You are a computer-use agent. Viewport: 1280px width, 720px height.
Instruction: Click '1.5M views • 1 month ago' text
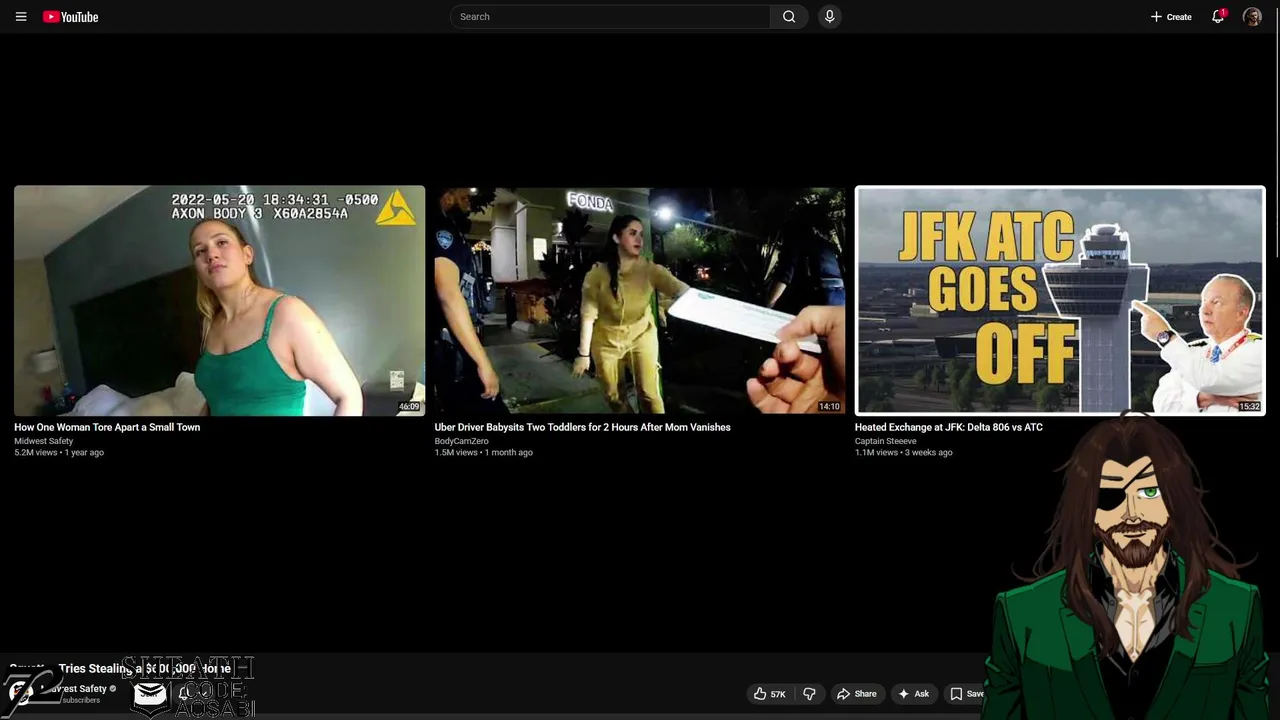point(483,453)
